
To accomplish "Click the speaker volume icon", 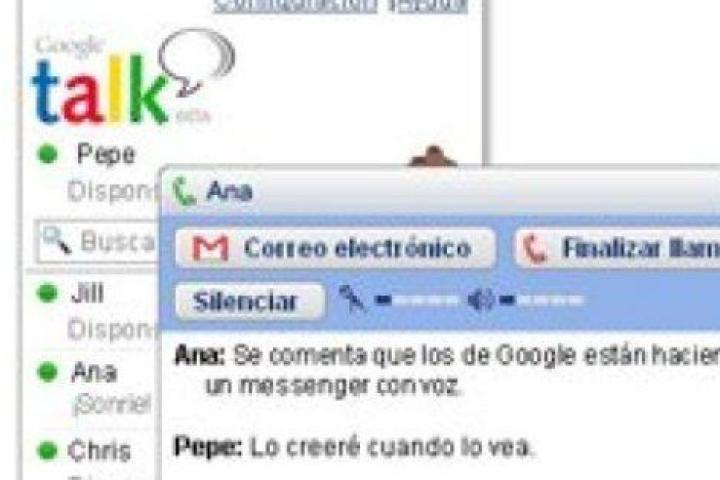I will (481, 300).
